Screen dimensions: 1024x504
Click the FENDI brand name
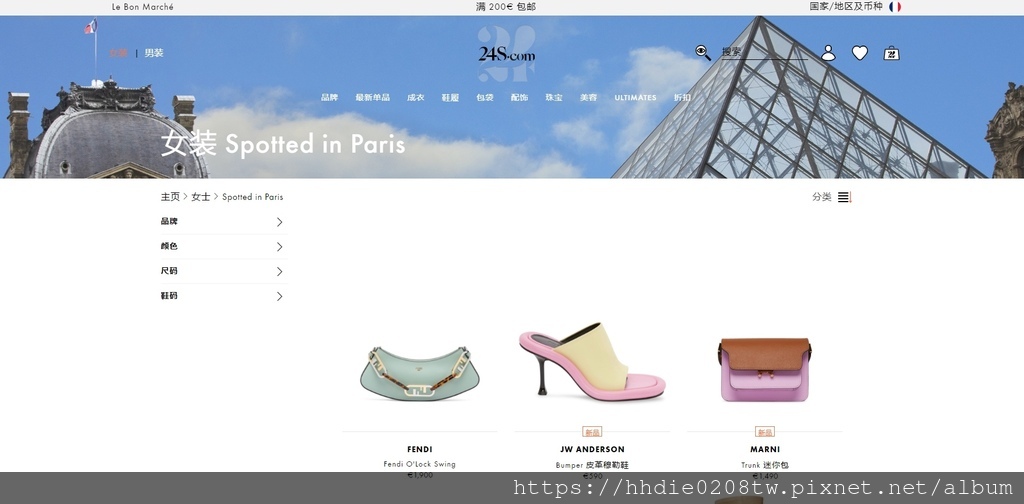click(419, 449)
